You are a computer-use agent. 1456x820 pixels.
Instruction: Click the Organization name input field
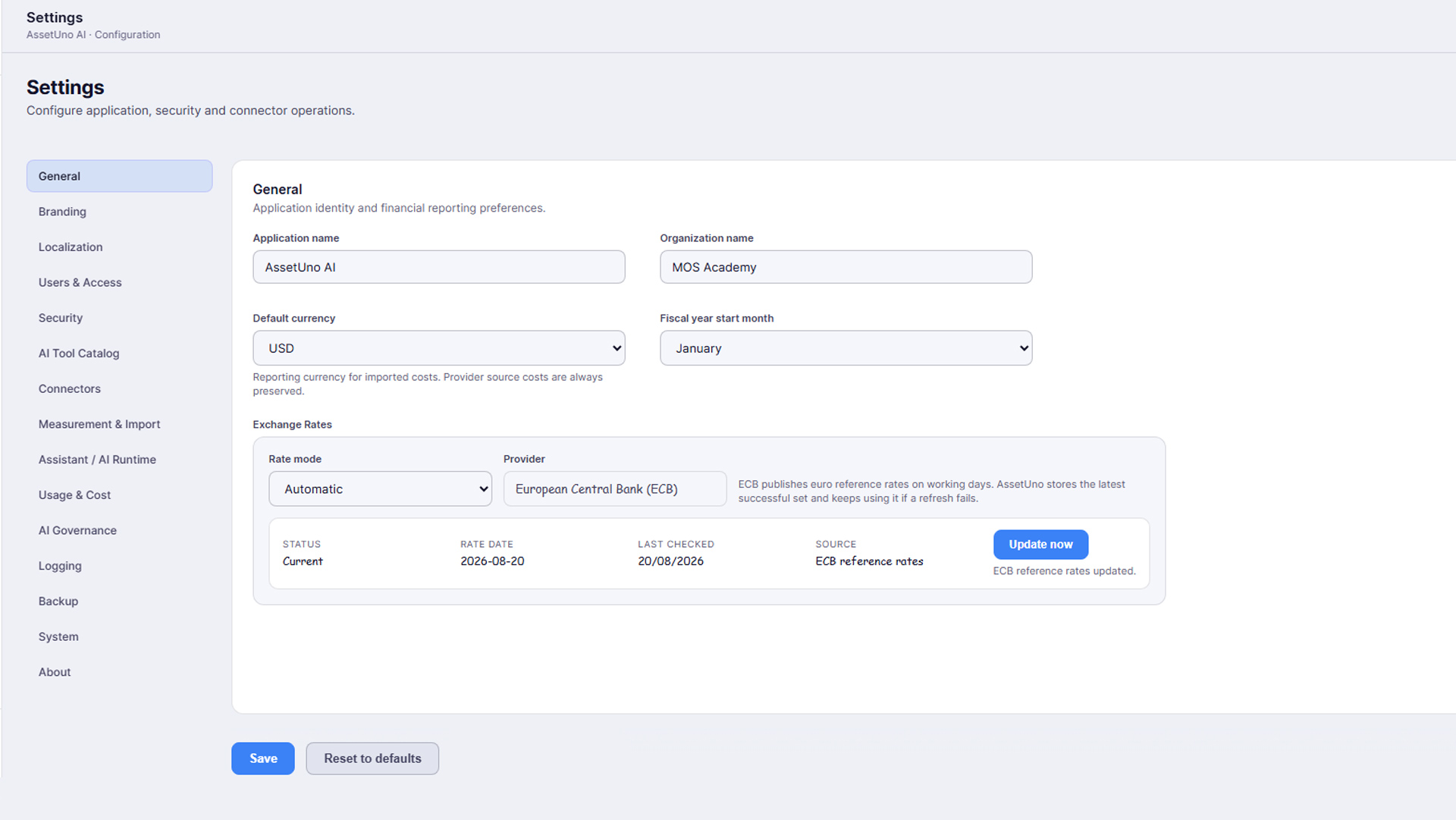pos(846,267)
